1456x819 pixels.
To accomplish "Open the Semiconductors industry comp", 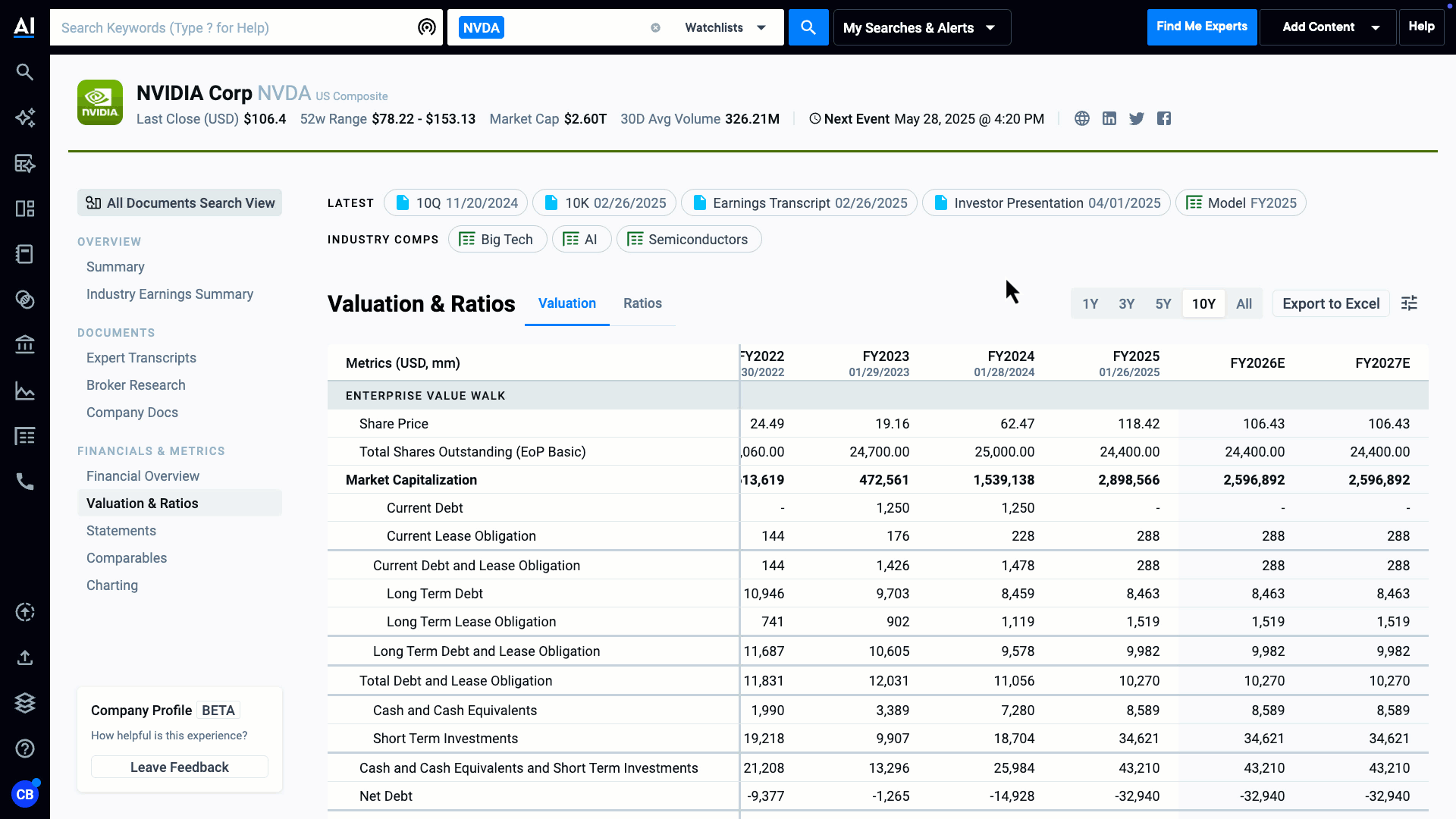I will click(689, 239).
